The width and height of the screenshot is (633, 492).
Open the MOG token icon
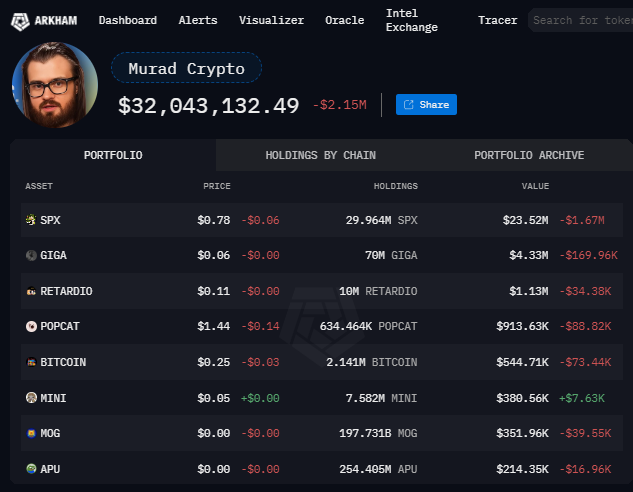pos(31,433)
